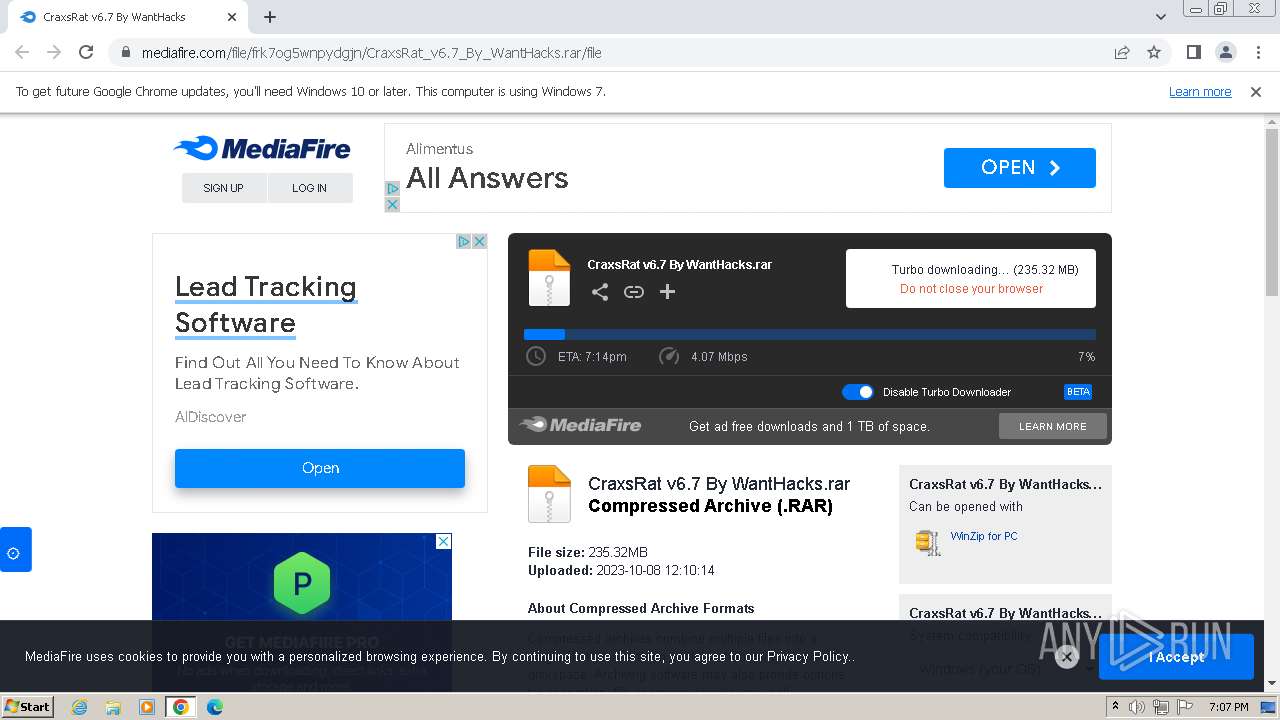Viewport: 1280px width, 720px height.
Task: Click the SIGN UP button
Action: (224, 188)
